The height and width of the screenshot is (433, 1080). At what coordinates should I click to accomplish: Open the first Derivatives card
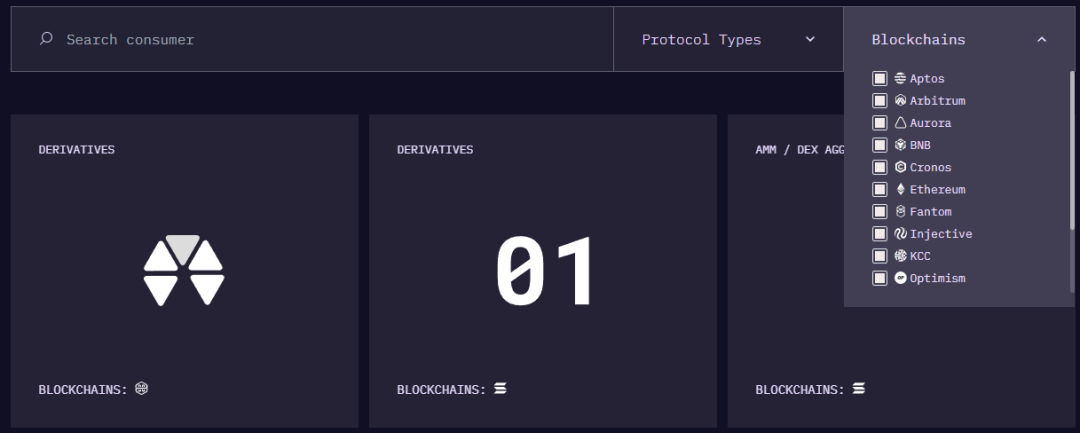coord(184,270)
